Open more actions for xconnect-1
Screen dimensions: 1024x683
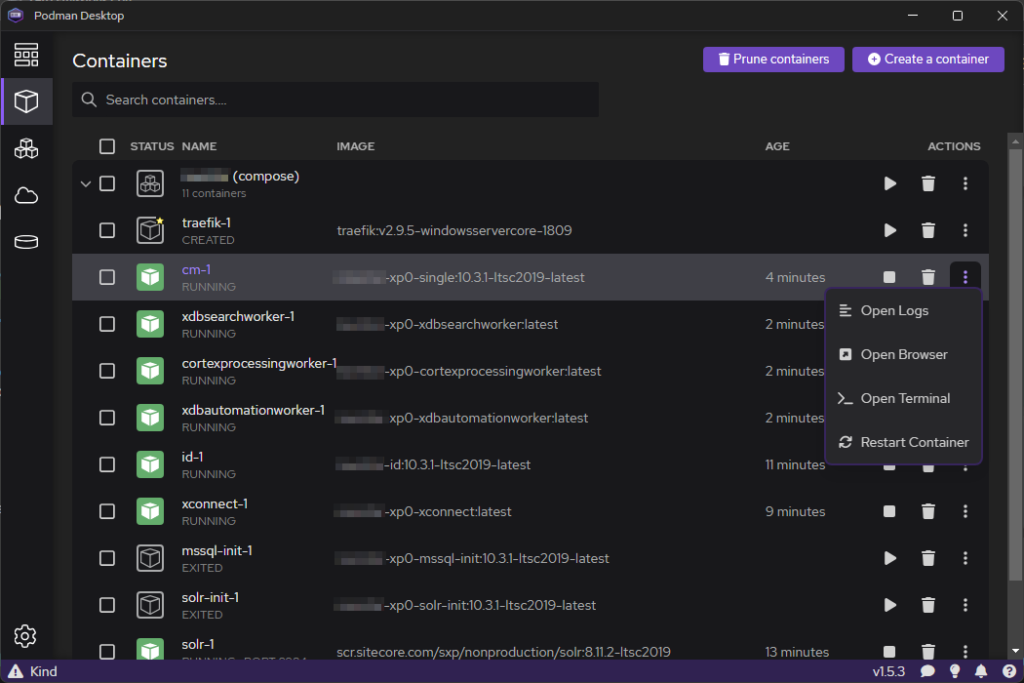[965, 511]
